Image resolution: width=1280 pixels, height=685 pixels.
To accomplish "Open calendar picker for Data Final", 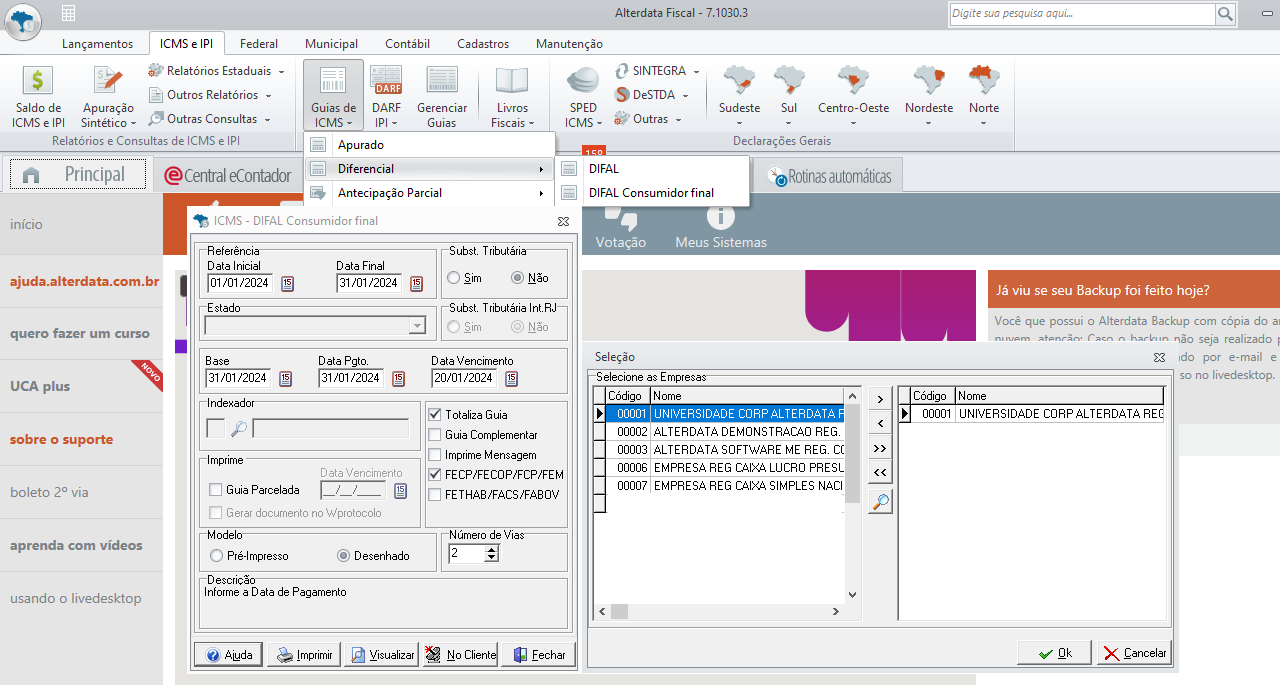I will (x=416, y=283).
